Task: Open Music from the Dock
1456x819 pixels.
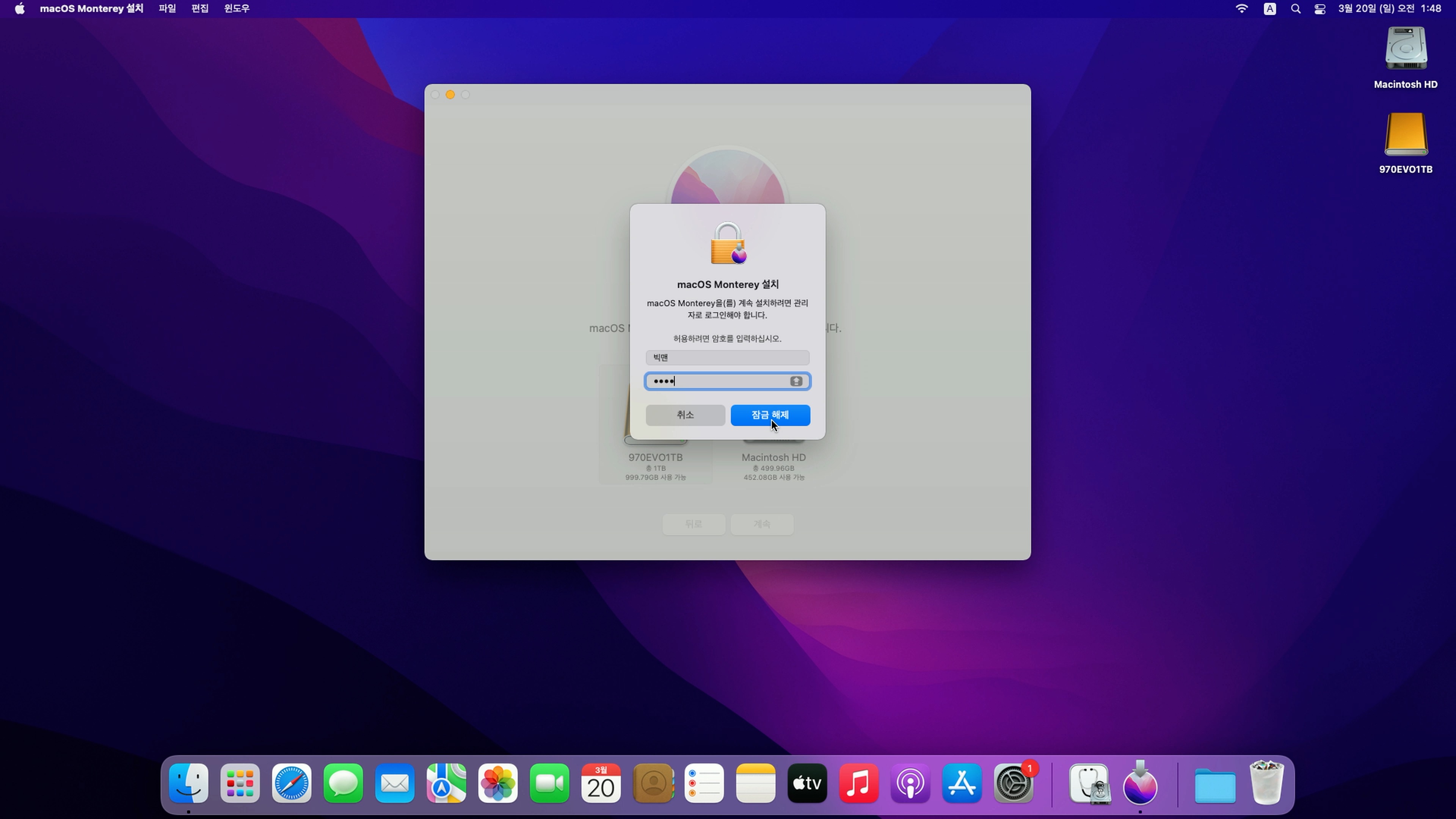Action: 859,783
